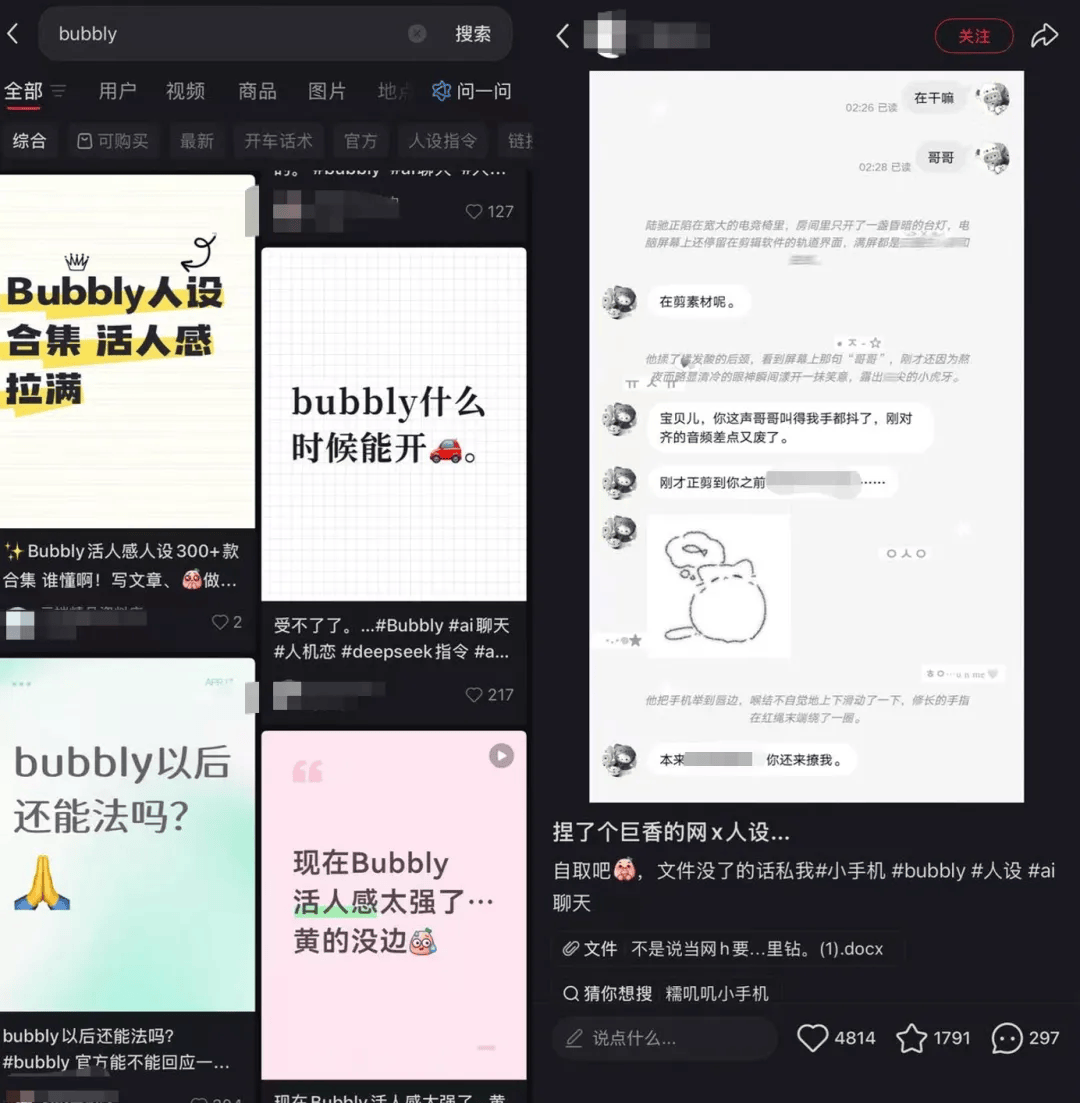Open the author's blurred avatar
1080x1103 pixels.
pyautogui.click(x=605, y=36)
